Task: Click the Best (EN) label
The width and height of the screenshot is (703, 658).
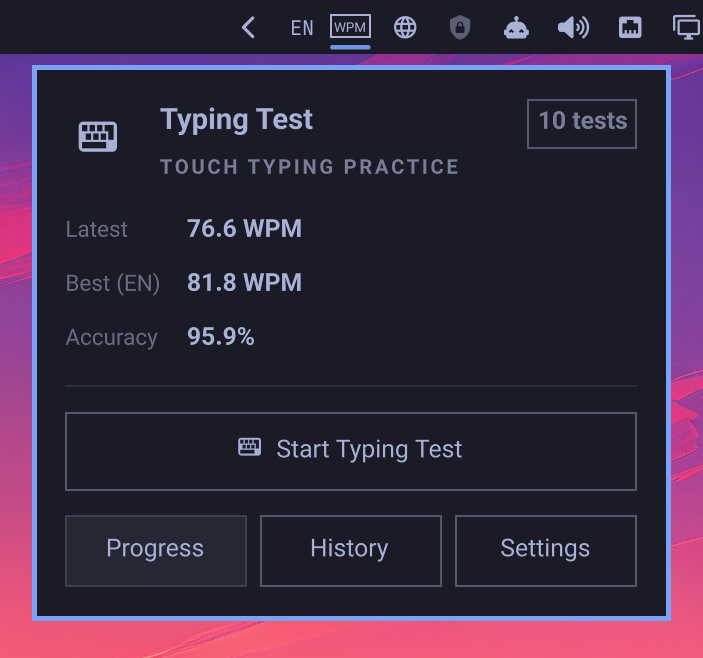Action: coord(113,283)
